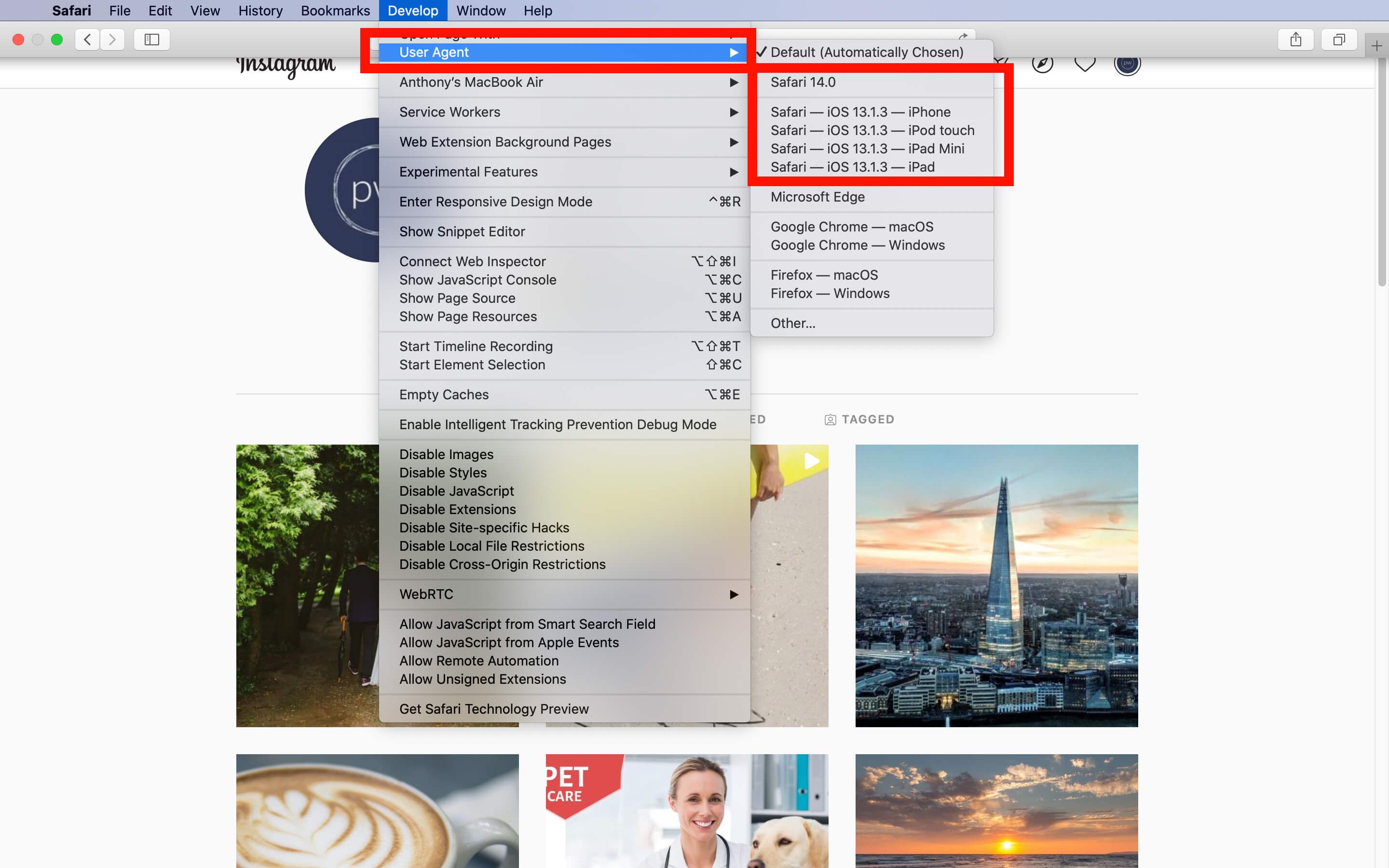Toggle Disable Site-specific Hacks option

pyautogui.click(x=564, y=528)
